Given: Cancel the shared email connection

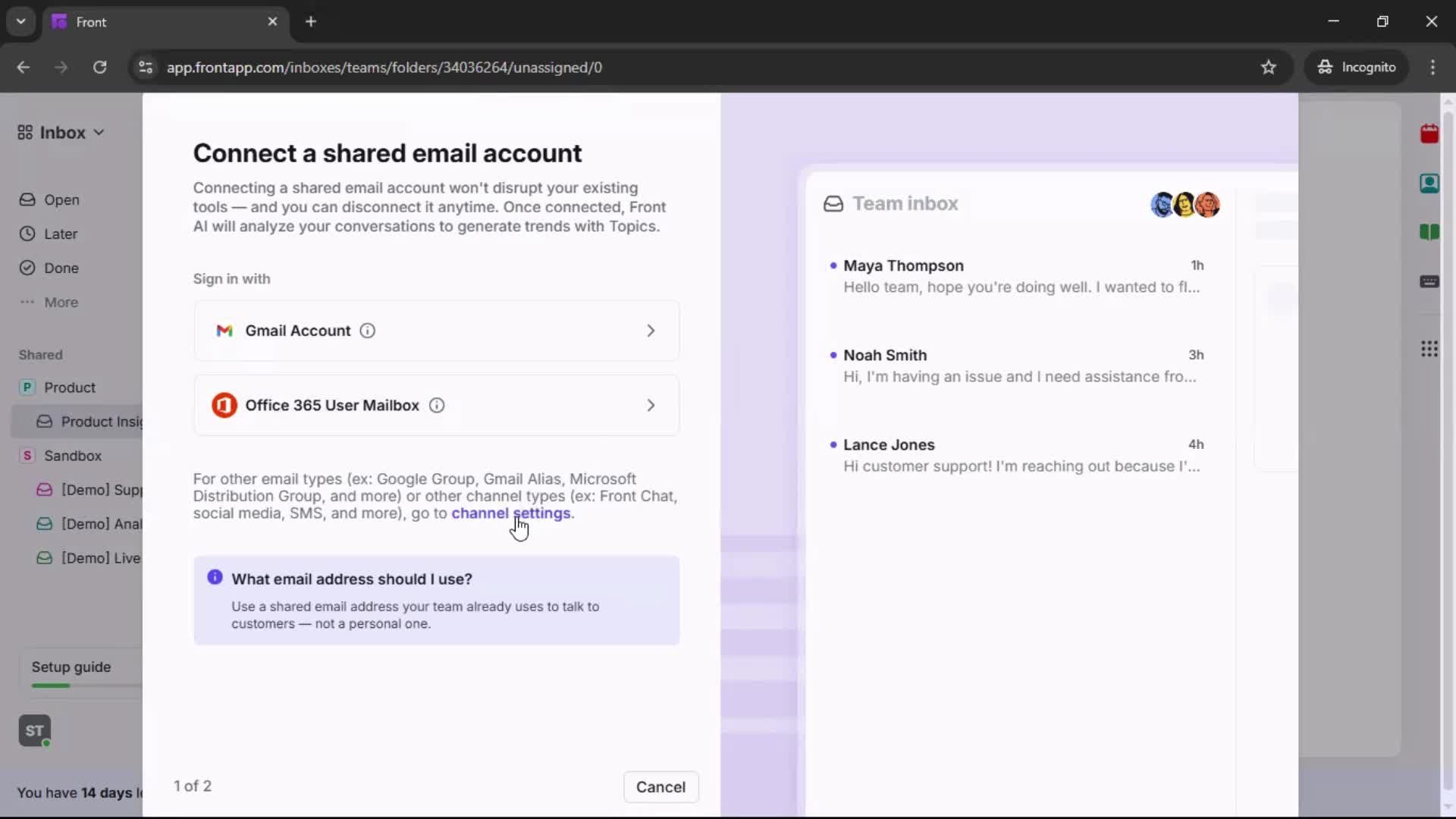Looking at the screenshot, I should [x=661, y=786].
